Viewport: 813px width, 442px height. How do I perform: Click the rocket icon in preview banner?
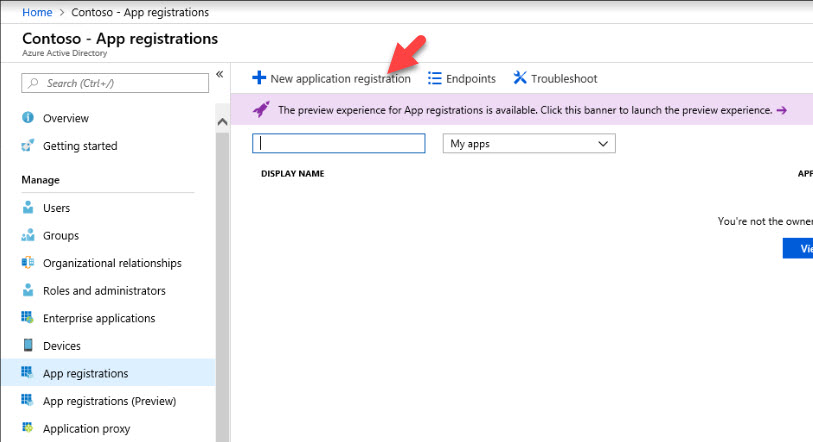pos(261,109)
